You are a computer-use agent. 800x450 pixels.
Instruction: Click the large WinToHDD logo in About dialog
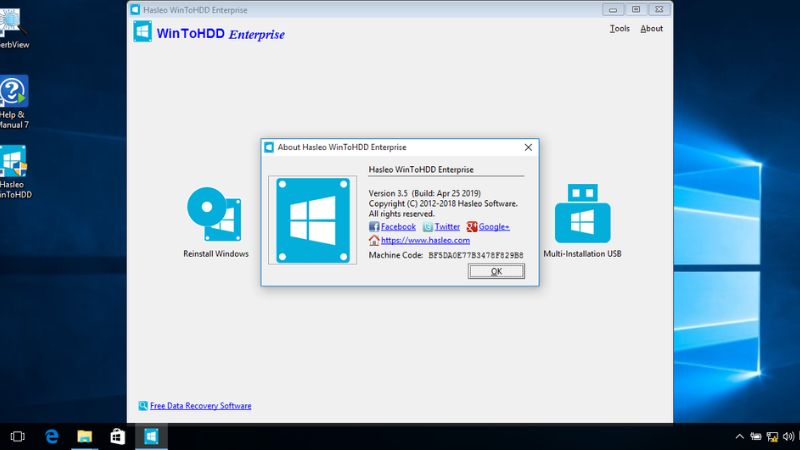coord(313,220)
